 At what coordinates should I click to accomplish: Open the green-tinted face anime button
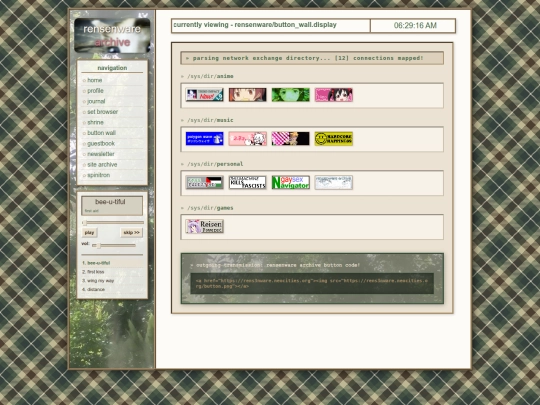pos(291,95)
